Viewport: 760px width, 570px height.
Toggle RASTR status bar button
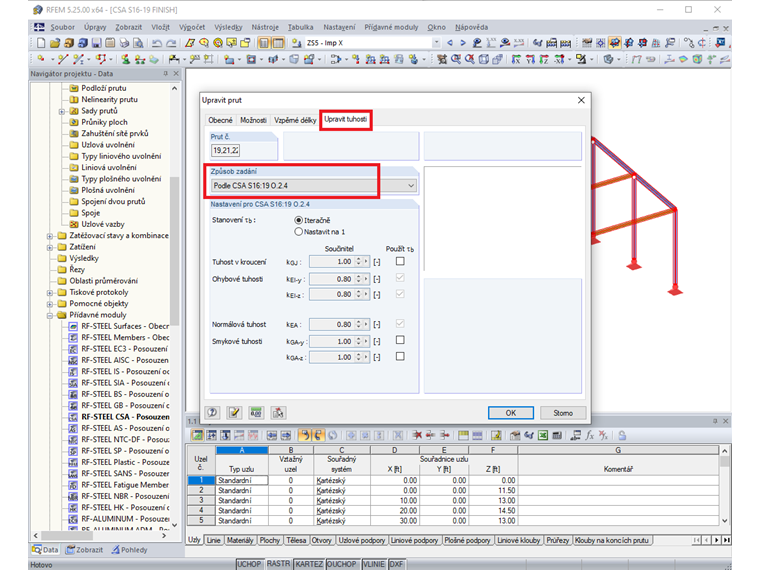pos(278,564)
